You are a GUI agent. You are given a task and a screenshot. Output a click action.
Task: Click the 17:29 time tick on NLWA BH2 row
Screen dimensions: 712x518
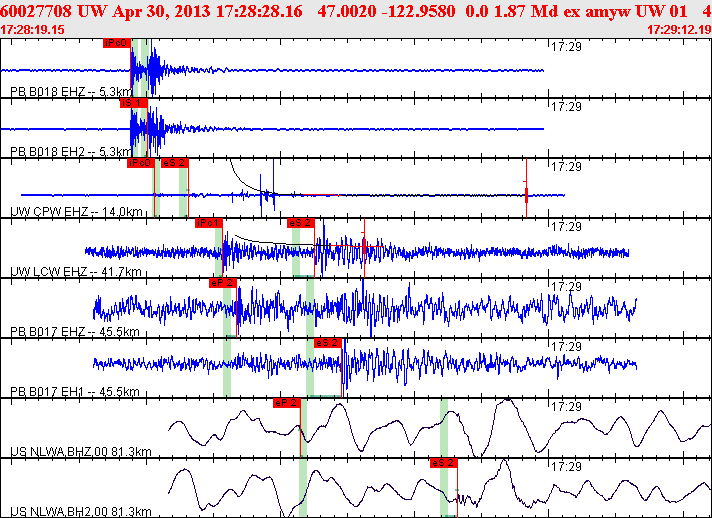tap(566, 466)
